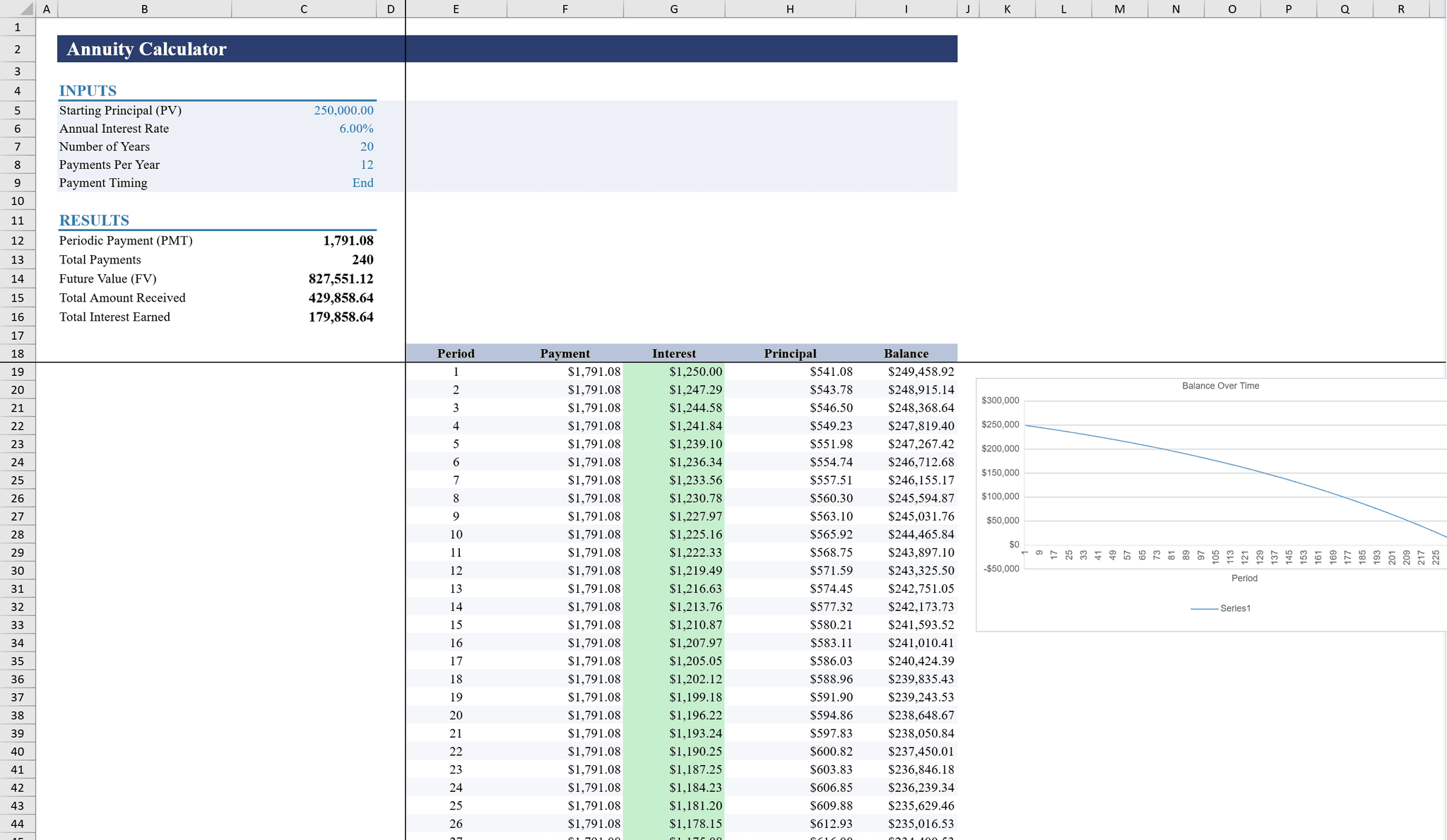Select the Starting Principal value 250,000.00
Viewport: 1447px width, 840px height.
[x=304, y=110]
